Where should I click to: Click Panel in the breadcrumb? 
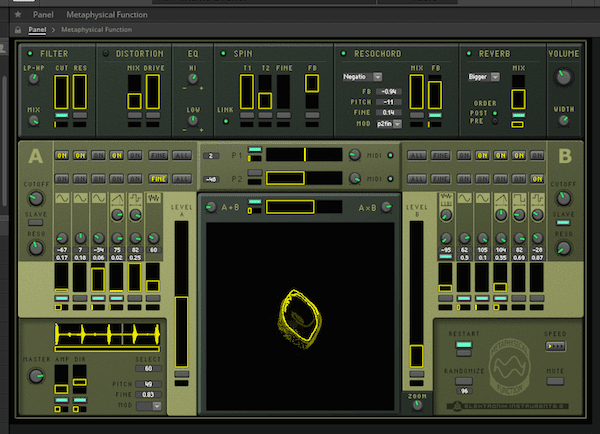pyautogui.click(x=37, y=29)
